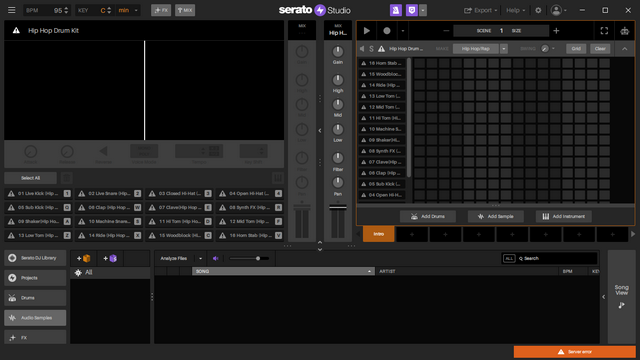640x360 pixels.
Task: Start playback with the Play button
Action: pyautogui.click(x=367, y=31)
